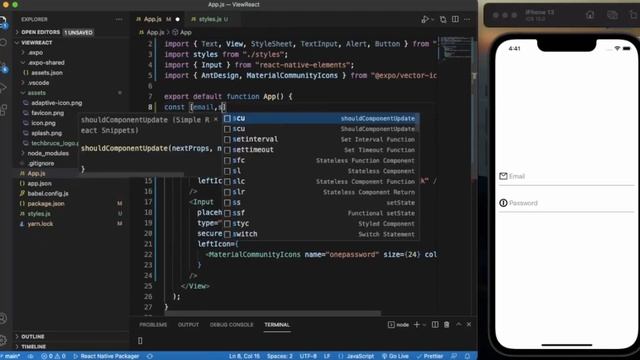Image resolution: width=640 pixels, height=360 pixels.
Task: Open Extensions view in activity bar
Action: (3, 109)
